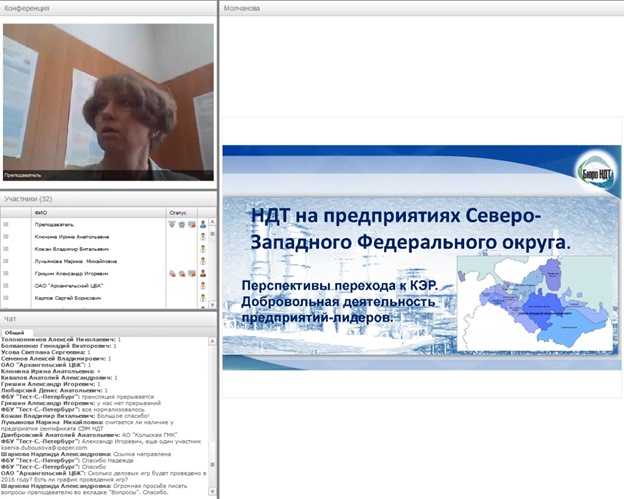Viewport: 624px width, 499px height.
Task: Select participant name Карпов Сергей Борисович
Action: tap(68, 298)
